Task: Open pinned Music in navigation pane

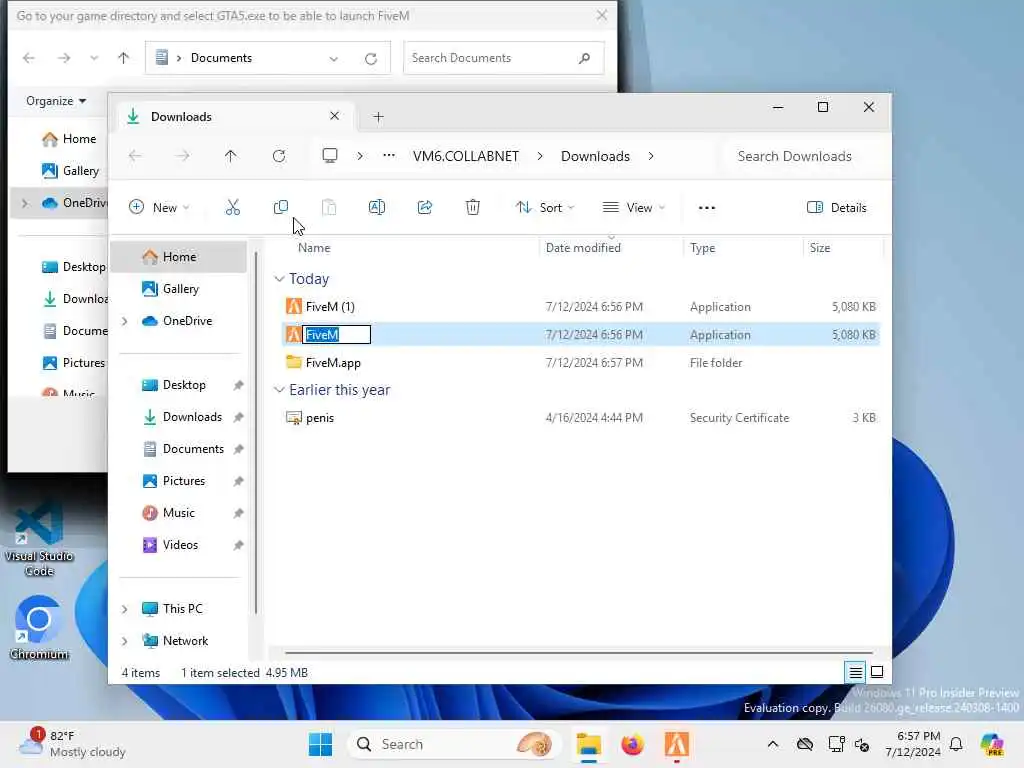Action: [178, 513]
